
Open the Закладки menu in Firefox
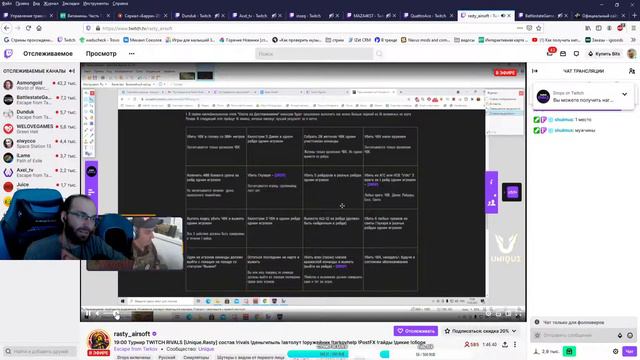click(x=71, y=3)
